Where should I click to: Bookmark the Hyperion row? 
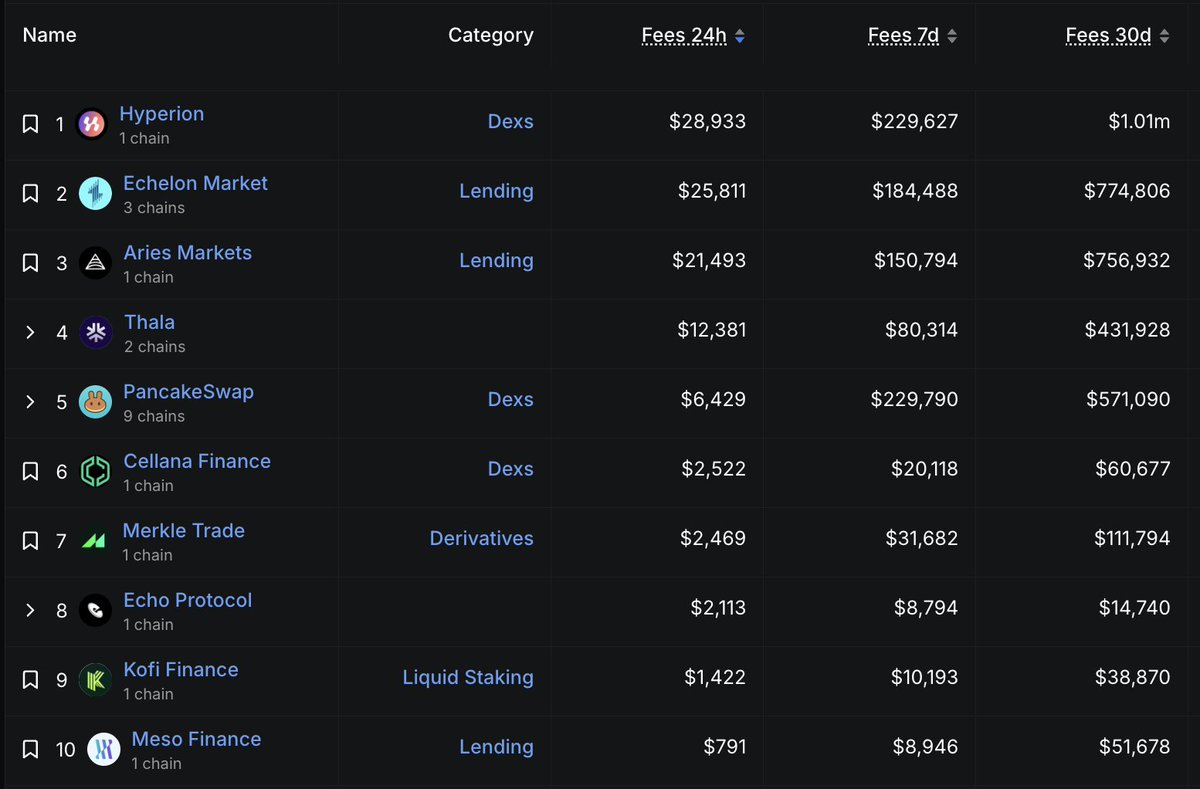coord(30,124)
